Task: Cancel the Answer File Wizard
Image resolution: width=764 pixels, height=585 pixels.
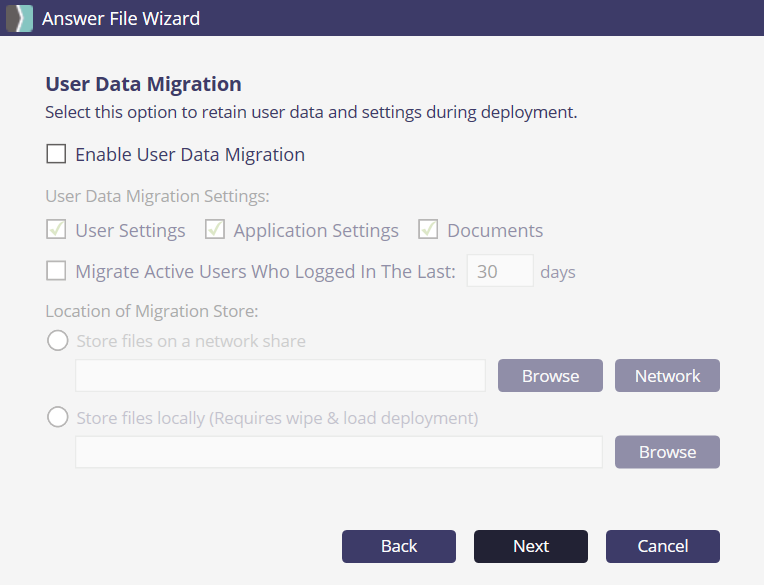Action: (x=662, y=546)
